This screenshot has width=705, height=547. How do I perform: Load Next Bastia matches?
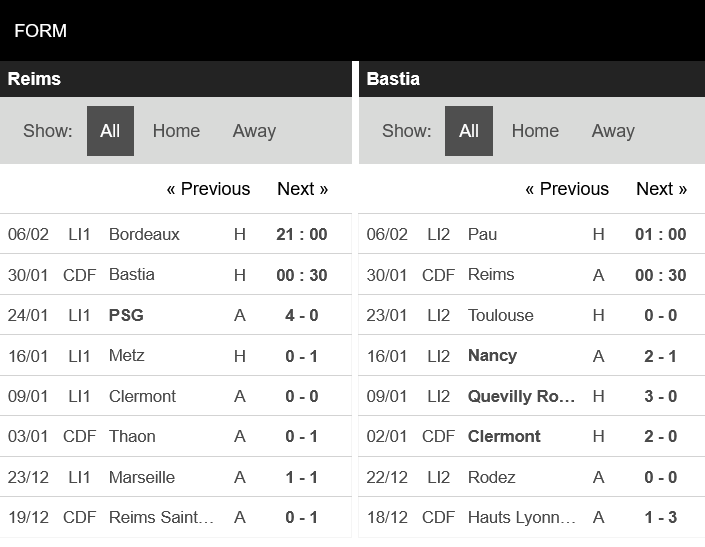pos(661,189)
